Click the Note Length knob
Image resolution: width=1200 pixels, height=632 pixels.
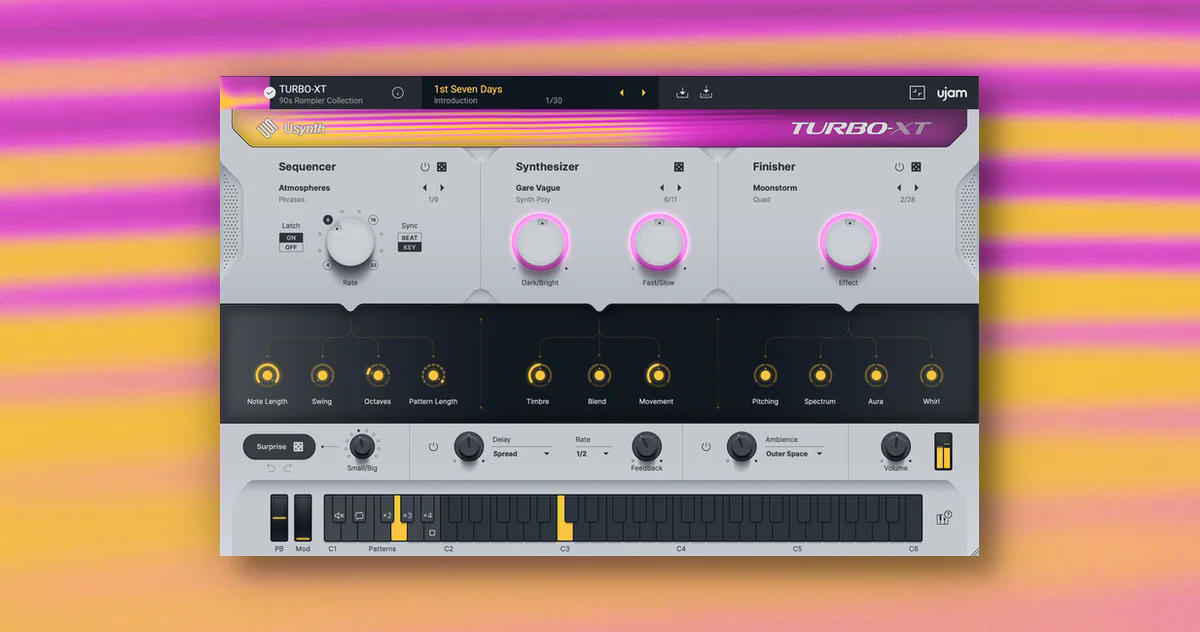tap(267, 375)
